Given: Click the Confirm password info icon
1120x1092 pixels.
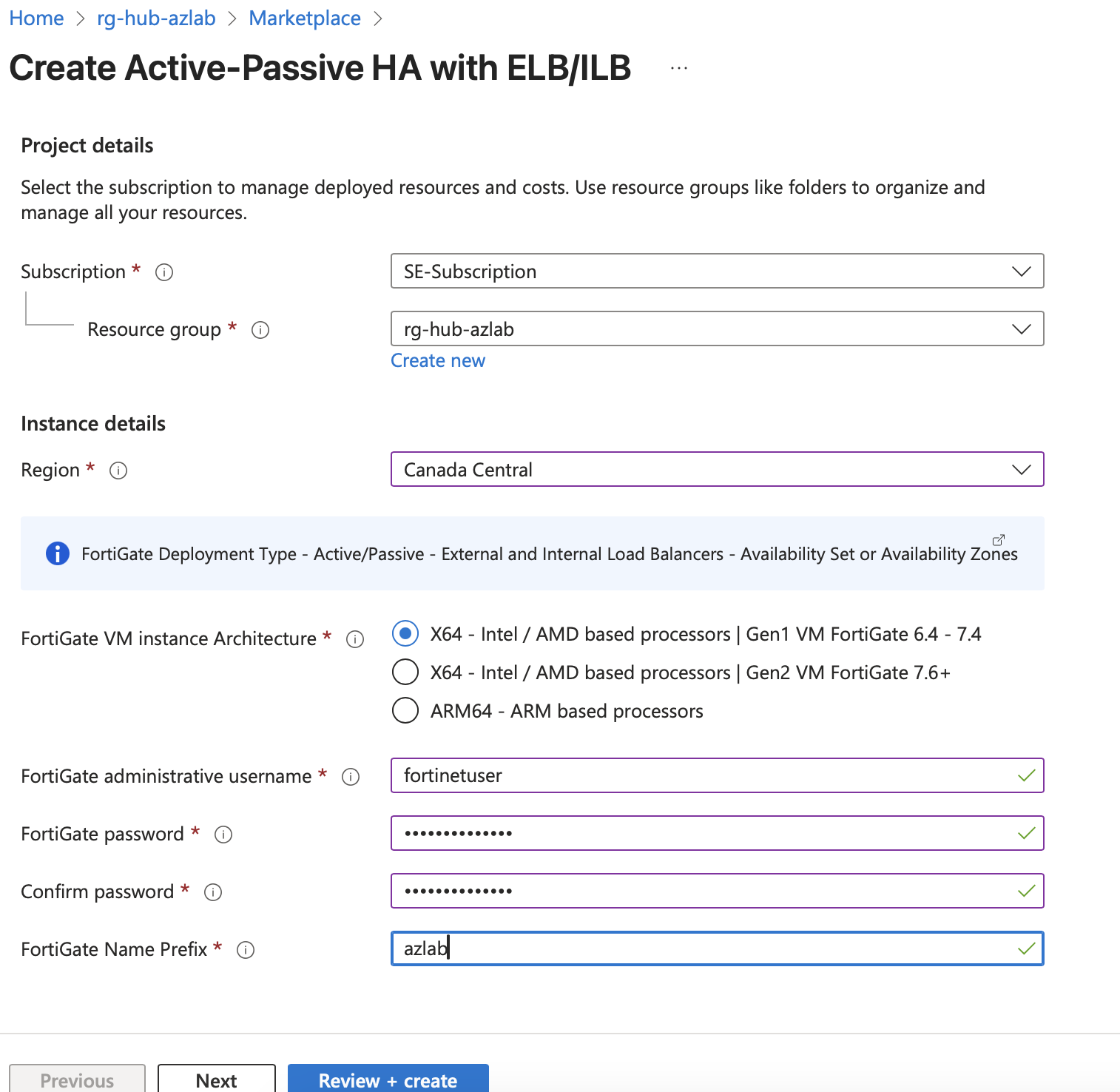Looking at the screenshot, I should (213, 892).
